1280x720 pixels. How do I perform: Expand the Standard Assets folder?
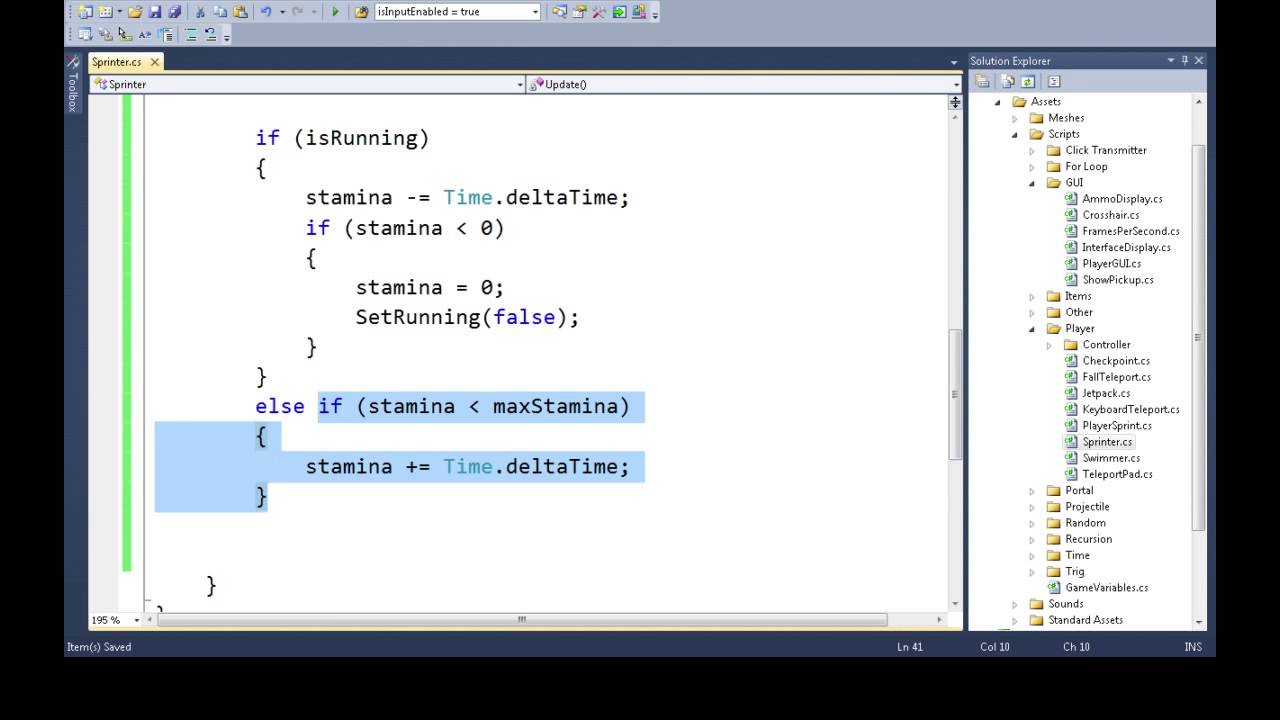click(x=1015, y=620)
